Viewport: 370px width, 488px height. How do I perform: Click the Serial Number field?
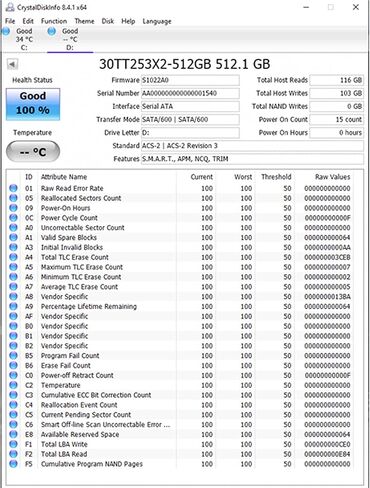[x=190, y=93]
